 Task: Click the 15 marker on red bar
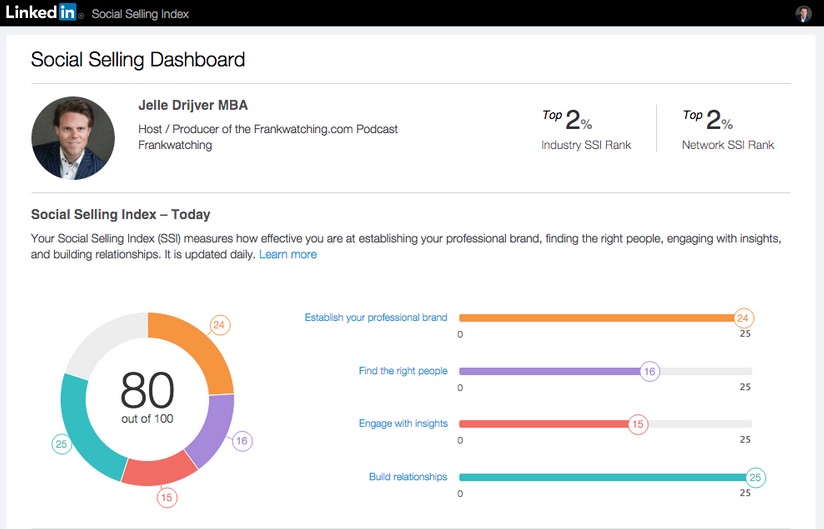[637, 424]
